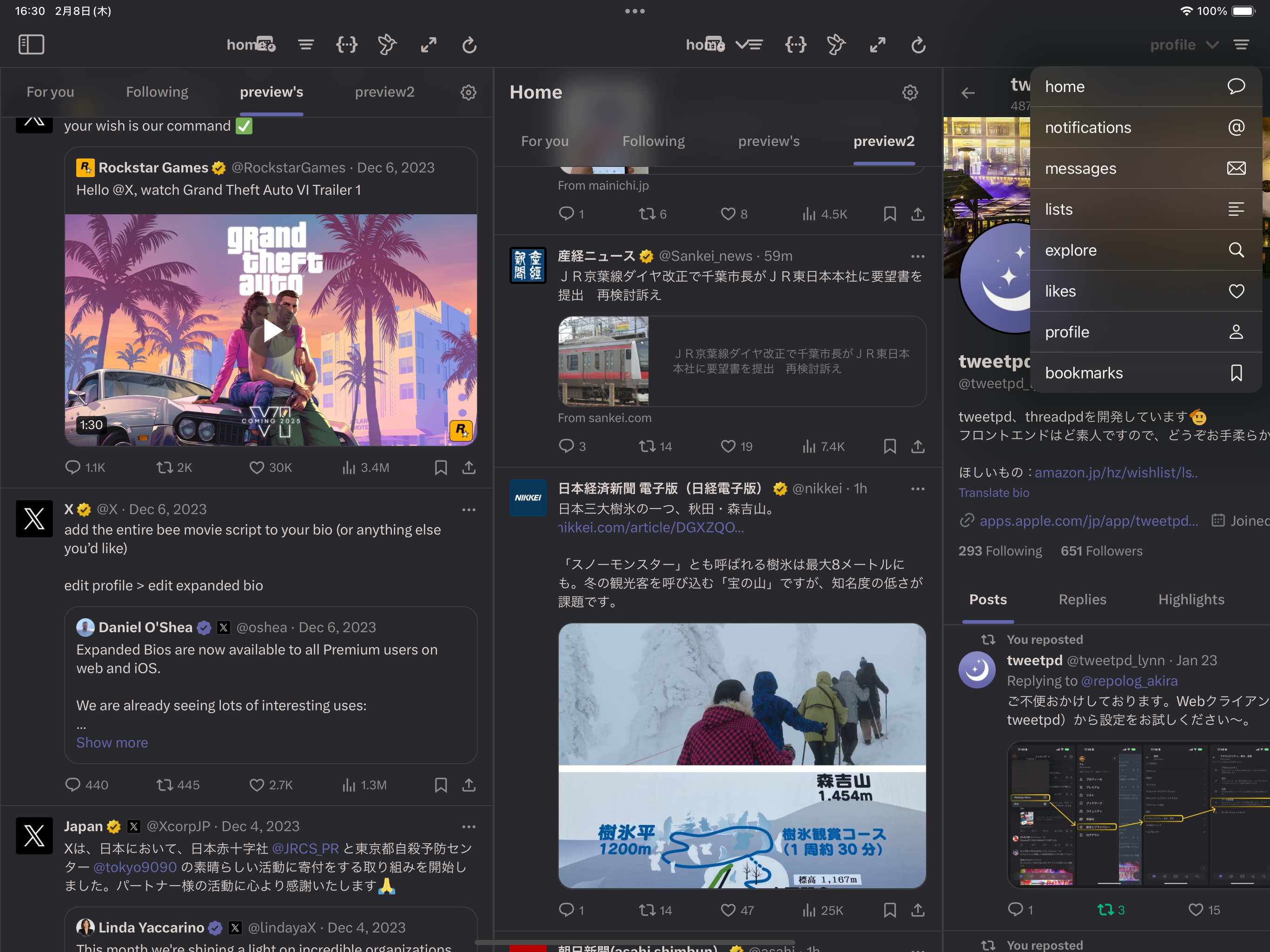Share the nikkei post

coord(918,910)
